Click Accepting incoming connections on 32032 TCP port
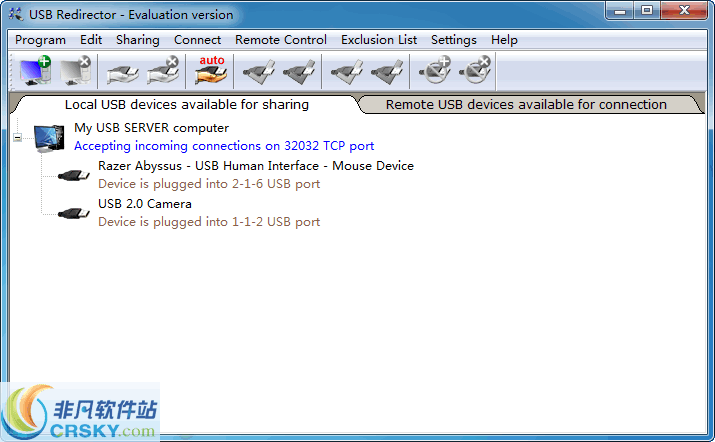The image size is (715, 442). coord(224,146)
